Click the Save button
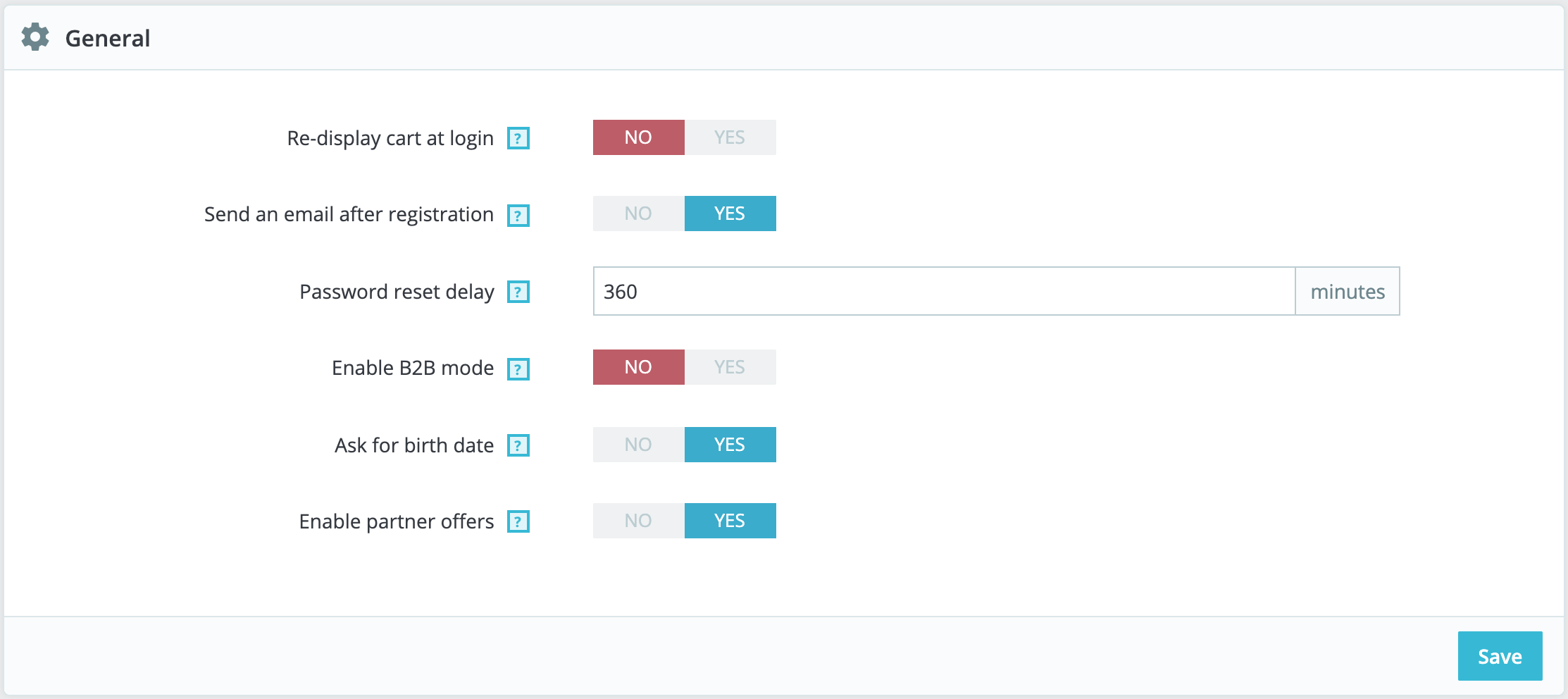 tap(1498, 655)
